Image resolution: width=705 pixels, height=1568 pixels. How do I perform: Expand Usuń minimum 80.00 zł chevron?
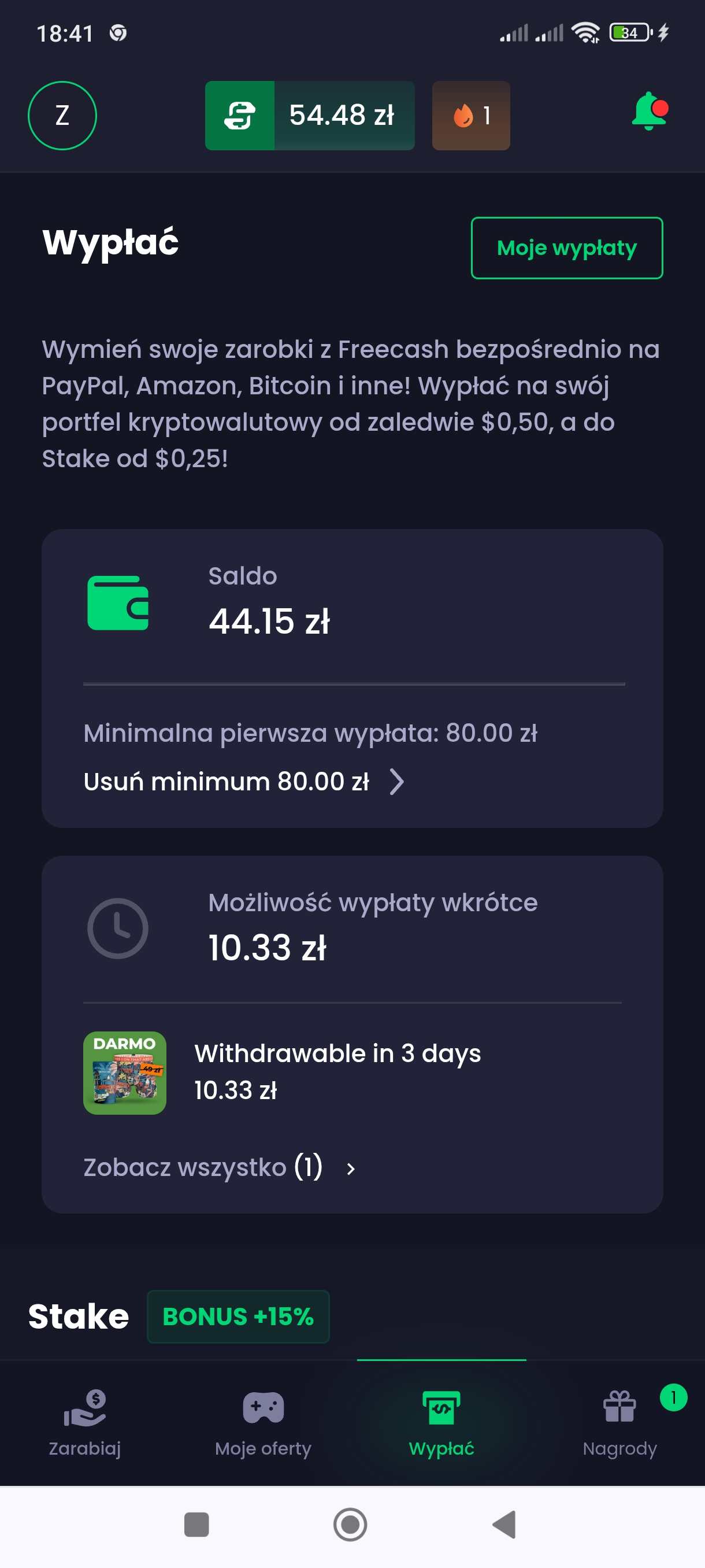click(x=396, y=782)
